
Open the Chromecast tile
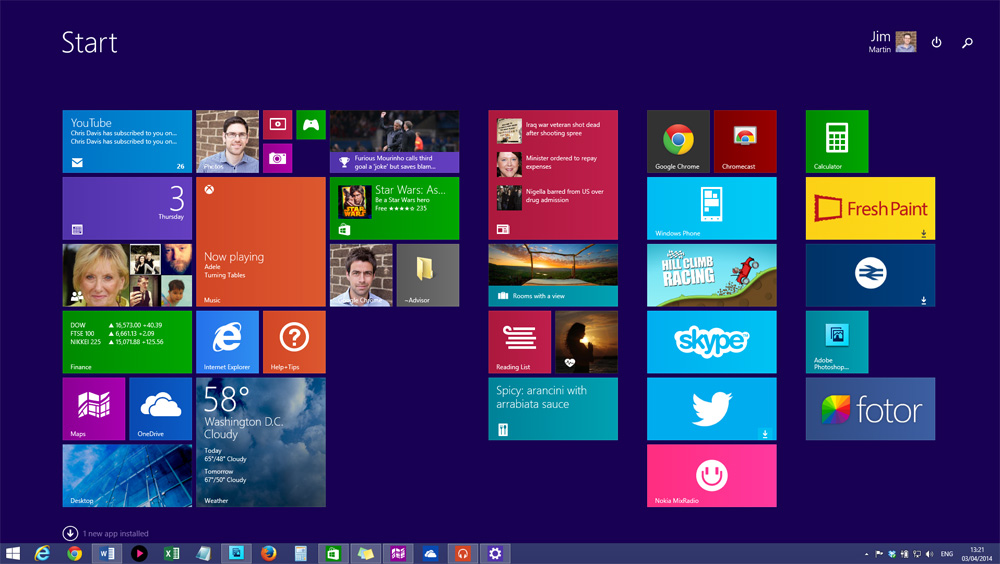point(746,142)
